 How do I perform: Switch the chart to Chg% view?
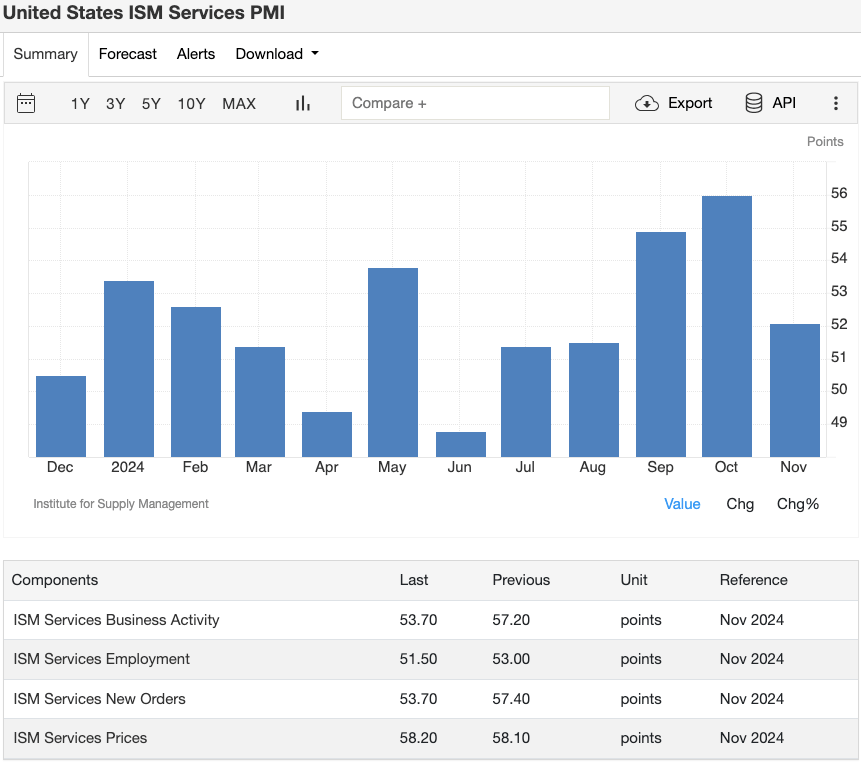click(x=797, y=504)
